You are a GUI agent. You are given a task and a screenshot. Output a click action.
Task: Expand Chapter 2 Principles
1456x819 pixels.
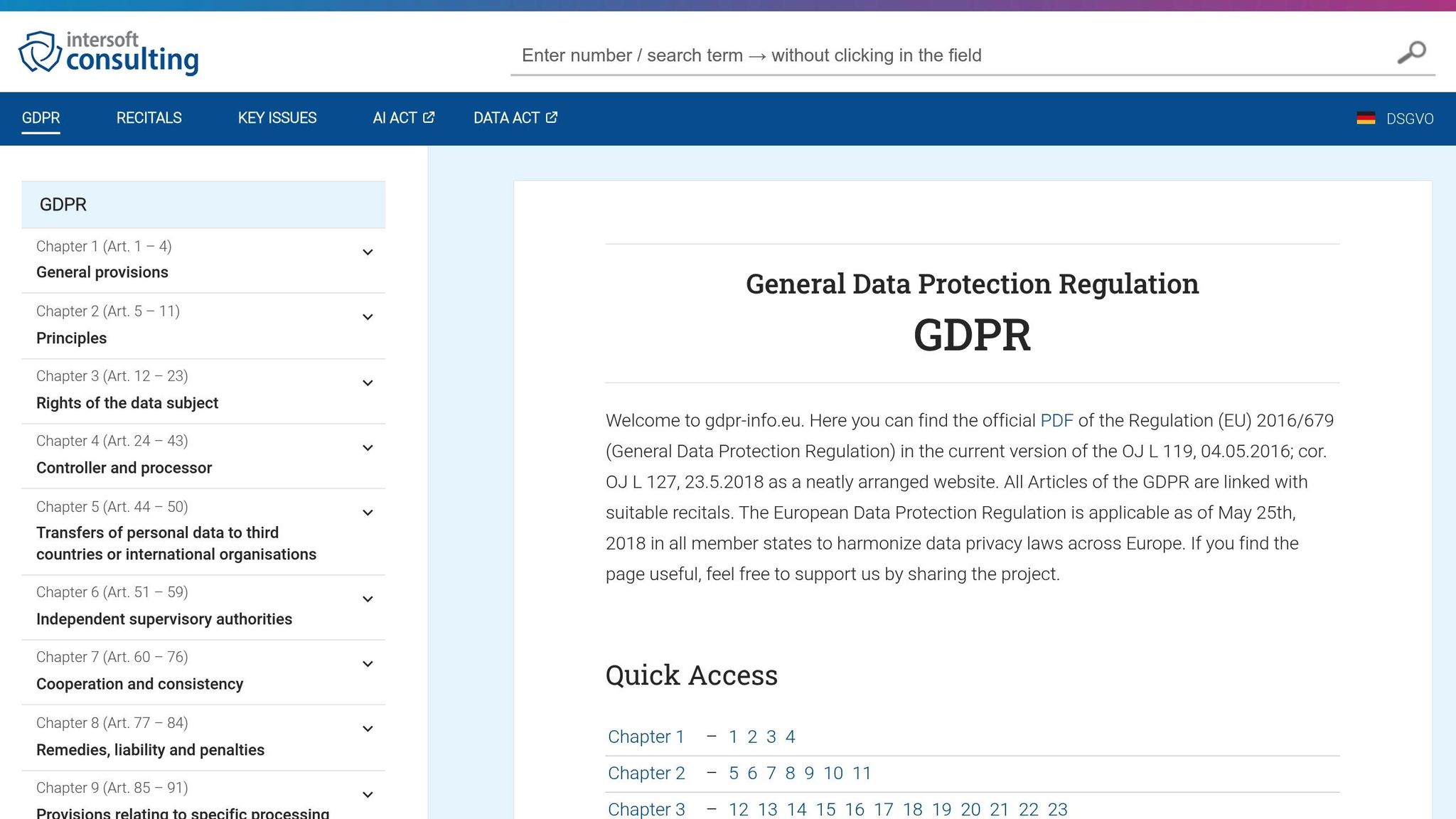click(x=368, y=317)
